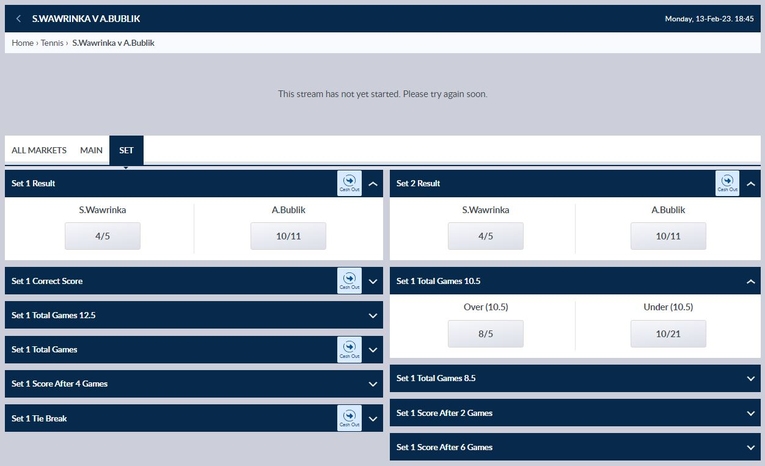Collapse the Set 2 Result market
This screenshot has height=466, width=765.
tap(751, 184)
